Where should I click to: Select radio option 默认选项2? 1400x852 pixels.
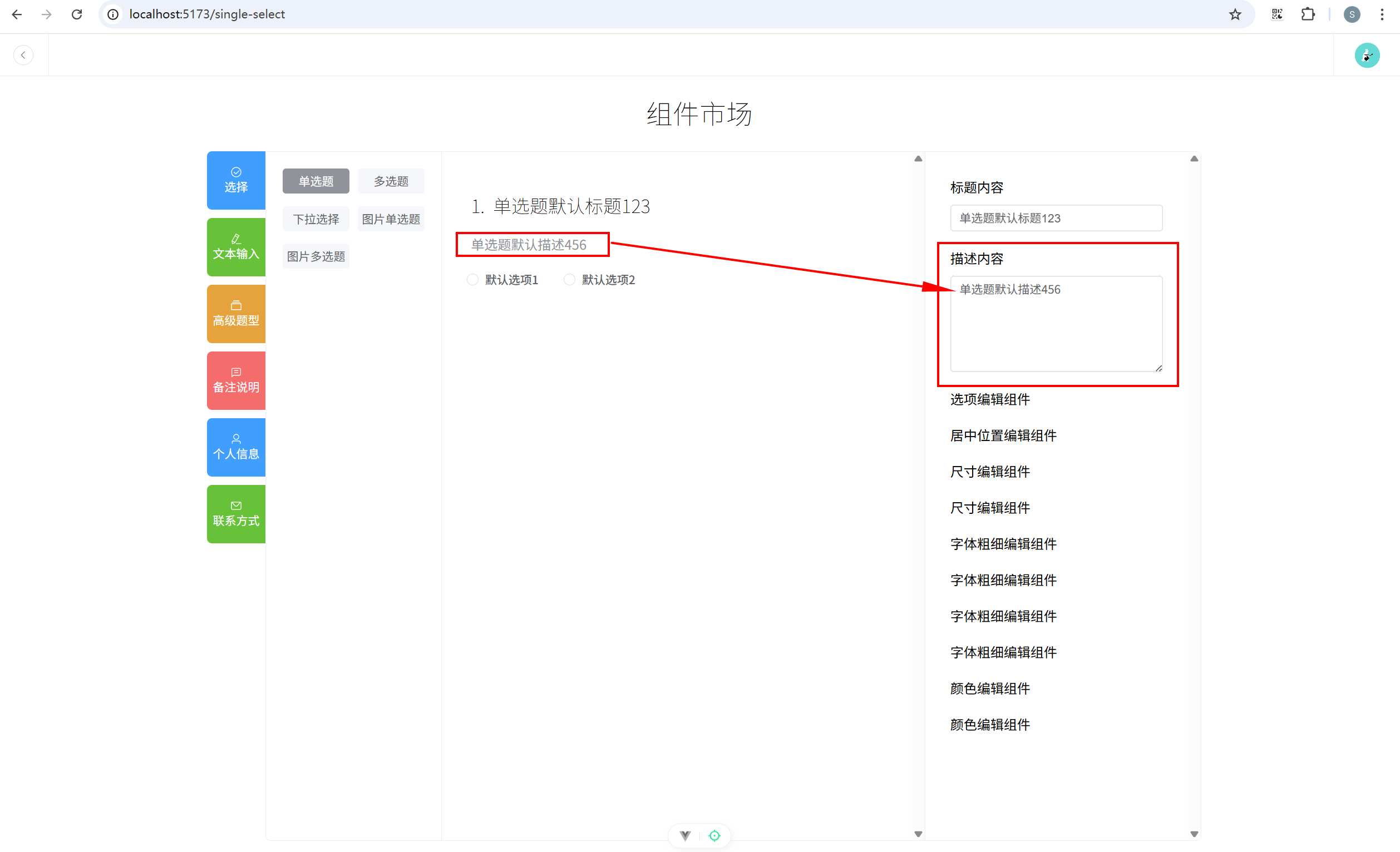(x=569, y=279)
